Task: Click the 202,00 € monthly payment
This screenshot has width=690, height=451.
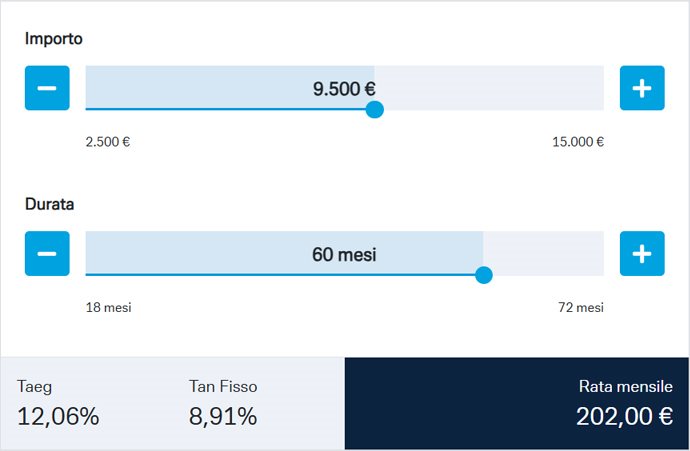Action: click(x=624, y=416)
